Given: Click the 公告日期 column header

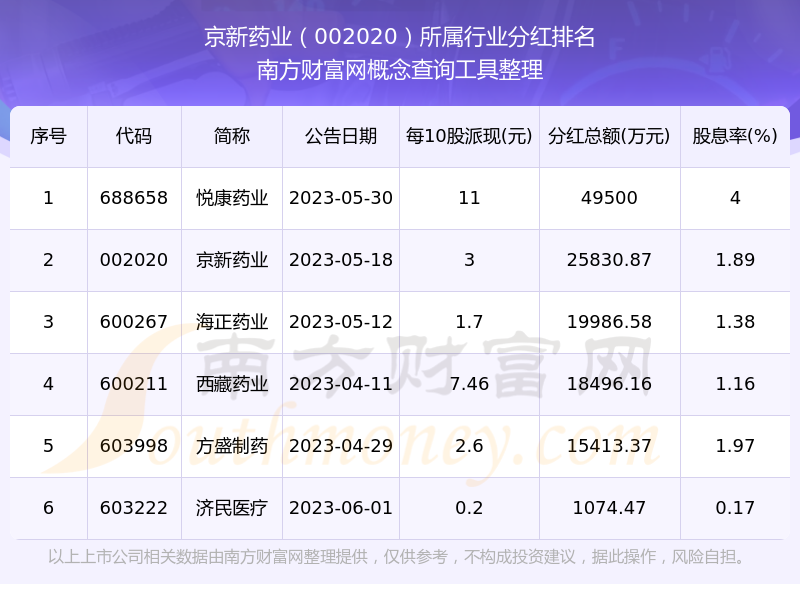Looking at the screenshot, I should [341, 136].
